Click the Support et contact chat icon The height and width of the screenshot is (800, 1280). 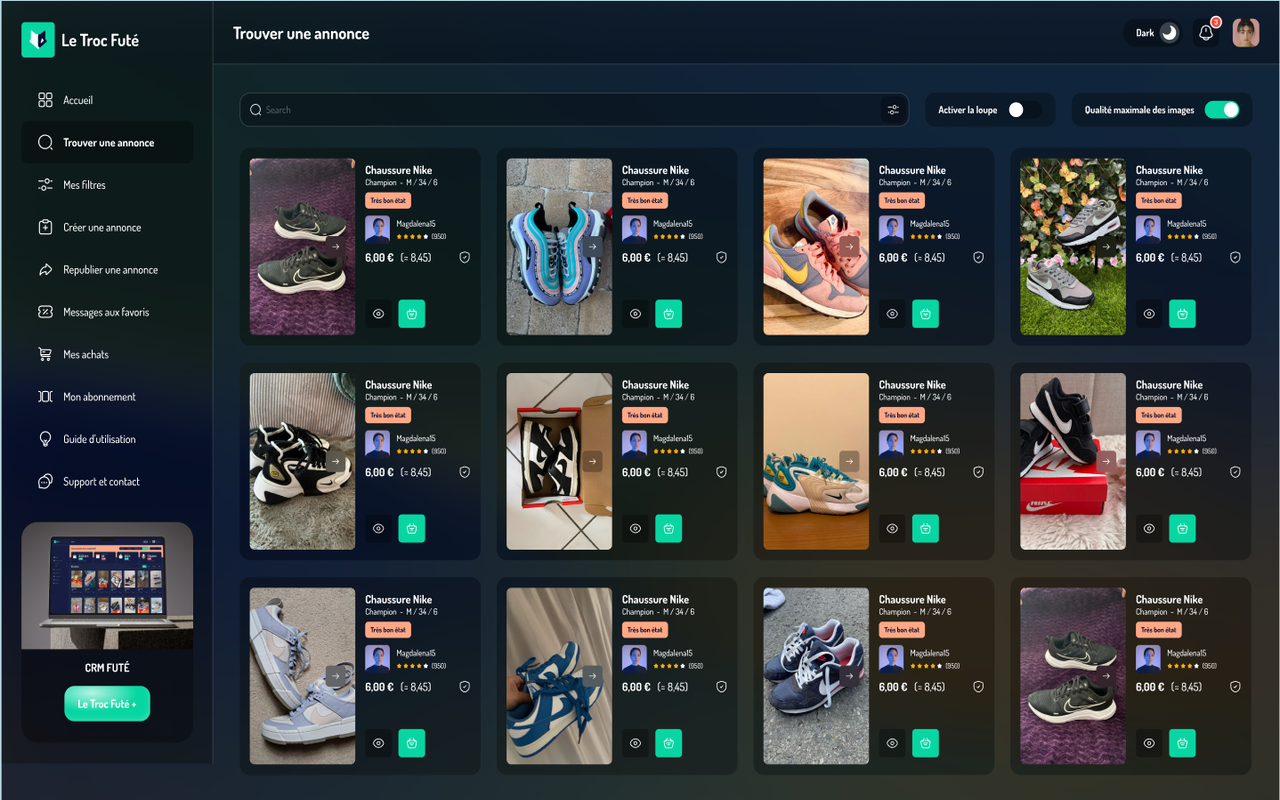45,481
